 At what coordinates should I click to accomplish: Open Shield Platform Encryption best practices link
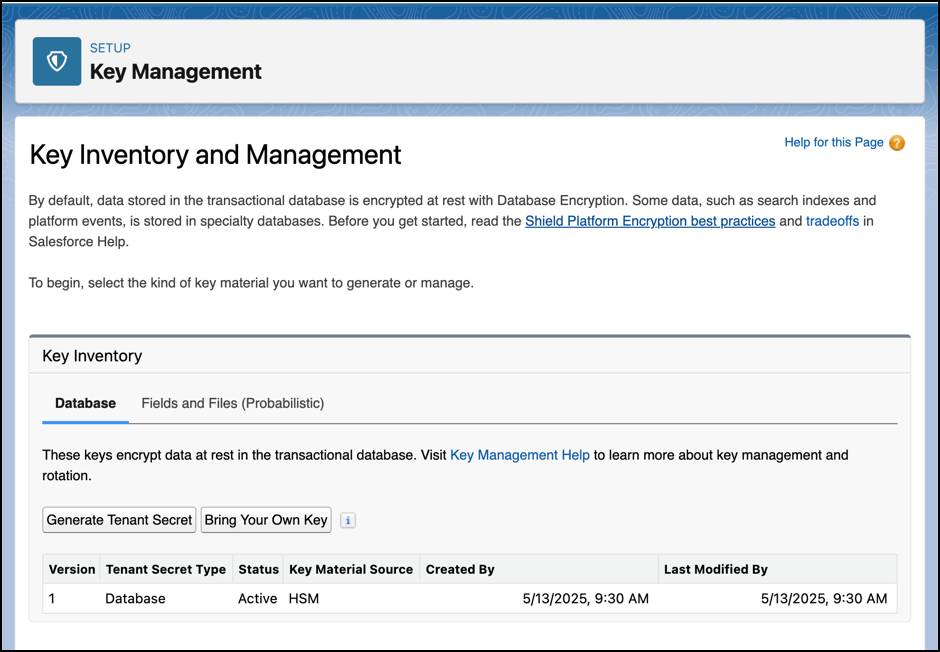click(650, 221)
